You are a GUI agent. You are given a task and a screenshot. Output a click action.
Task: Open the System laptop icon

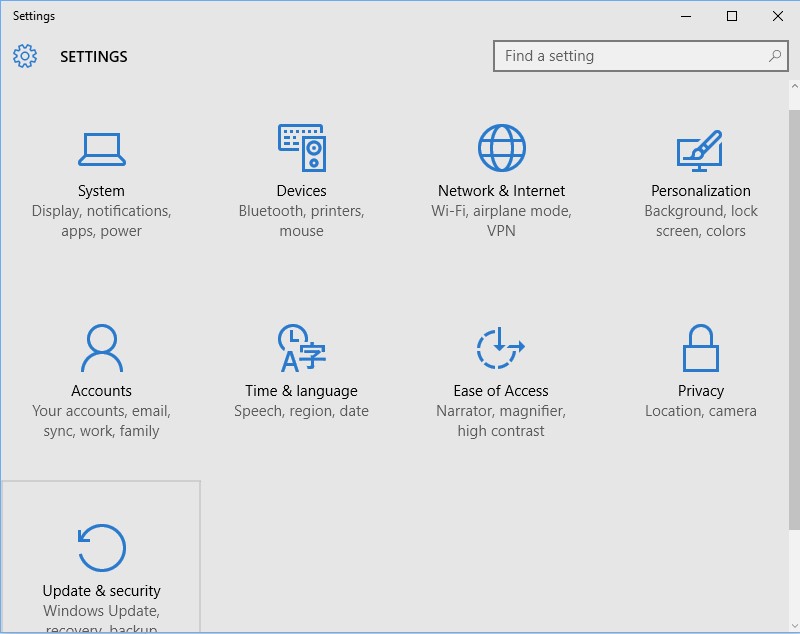coord(102,149)
